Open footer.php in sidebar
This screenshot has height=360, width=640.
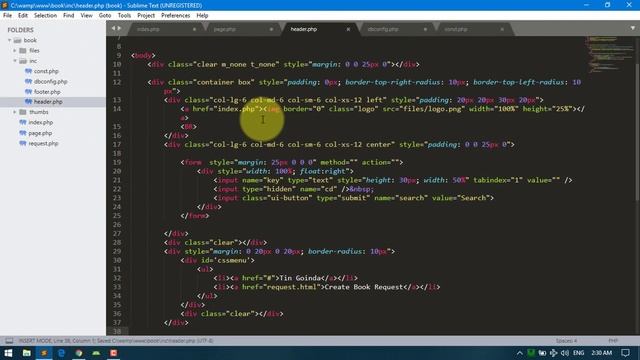47,92
